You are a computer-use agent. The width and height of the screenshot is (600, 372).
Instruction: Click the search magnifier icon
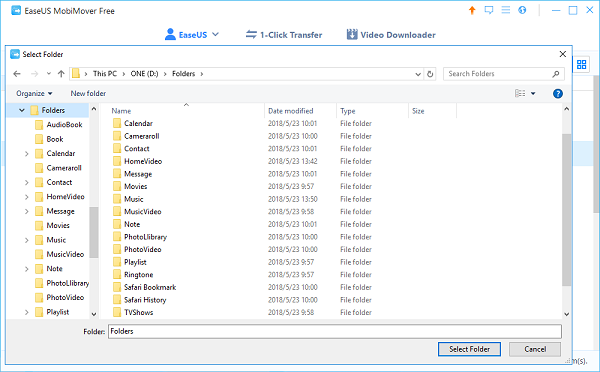tap(556, 74)
